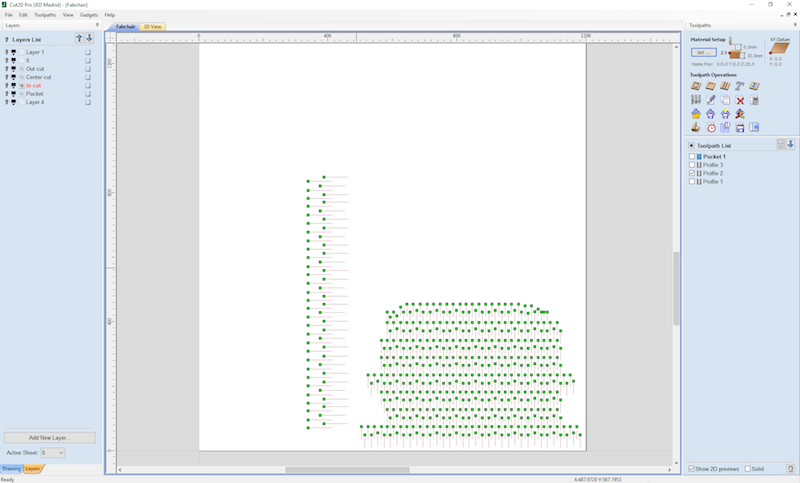Click the right-side sheet icon for In cut layer
This screenshot has height=483, width=800.
click(x=88, y=86)
